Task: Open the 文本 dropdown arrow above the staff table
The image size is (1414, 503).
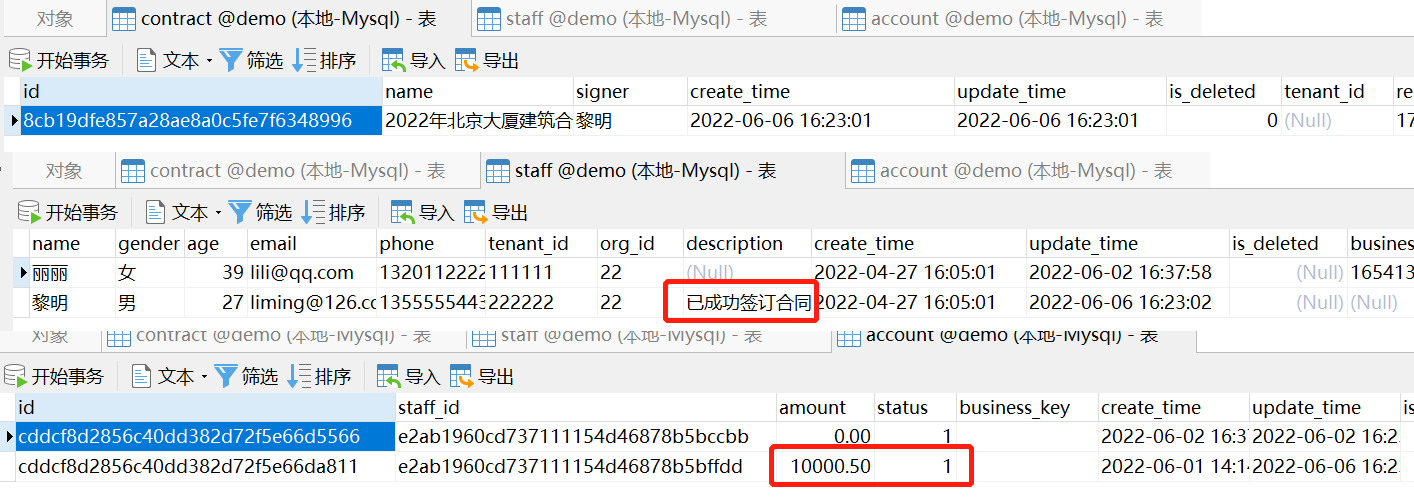Action: click(218, 213)
